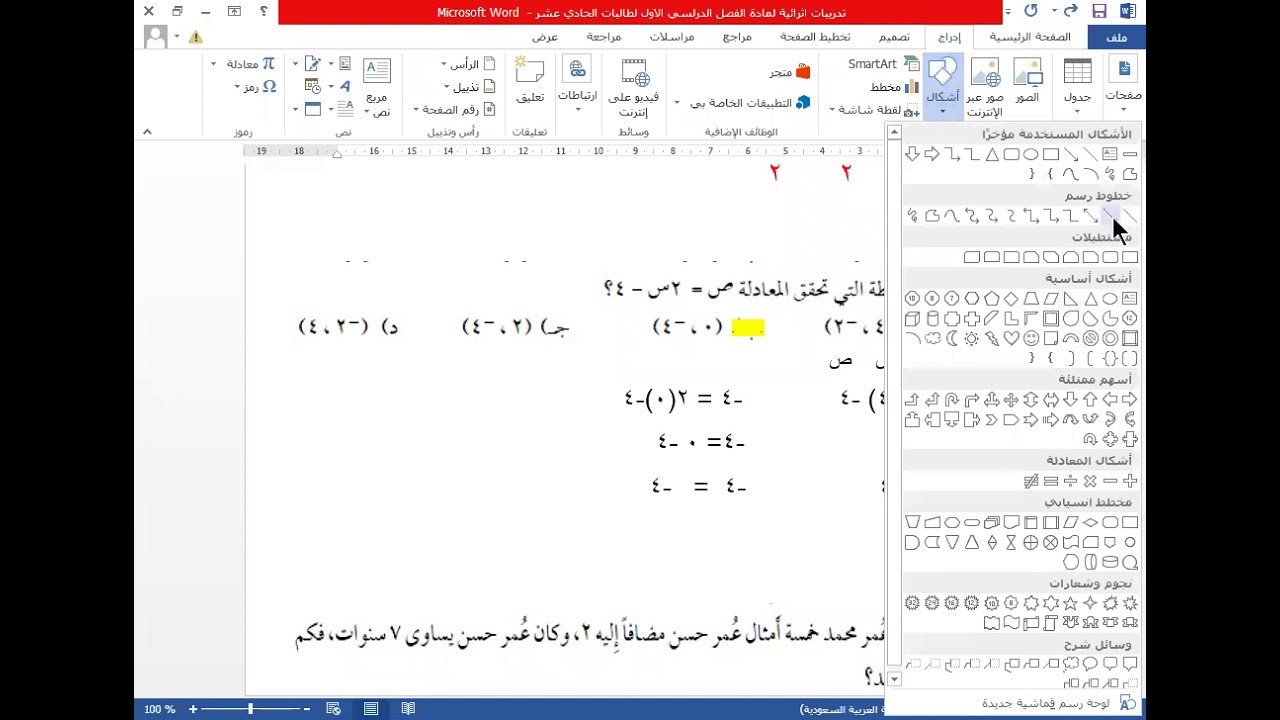This screenshot has width=1280, height=720.
Task: Choose the No Symbol basic shape
Action: pos(1090,338)
